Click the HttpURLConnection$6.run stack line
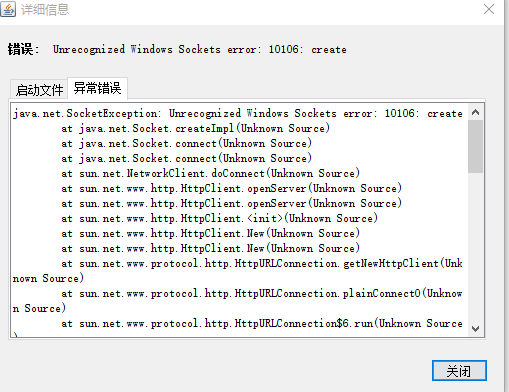509x392 pixels. pyautogui.click(x=262, y=324)
